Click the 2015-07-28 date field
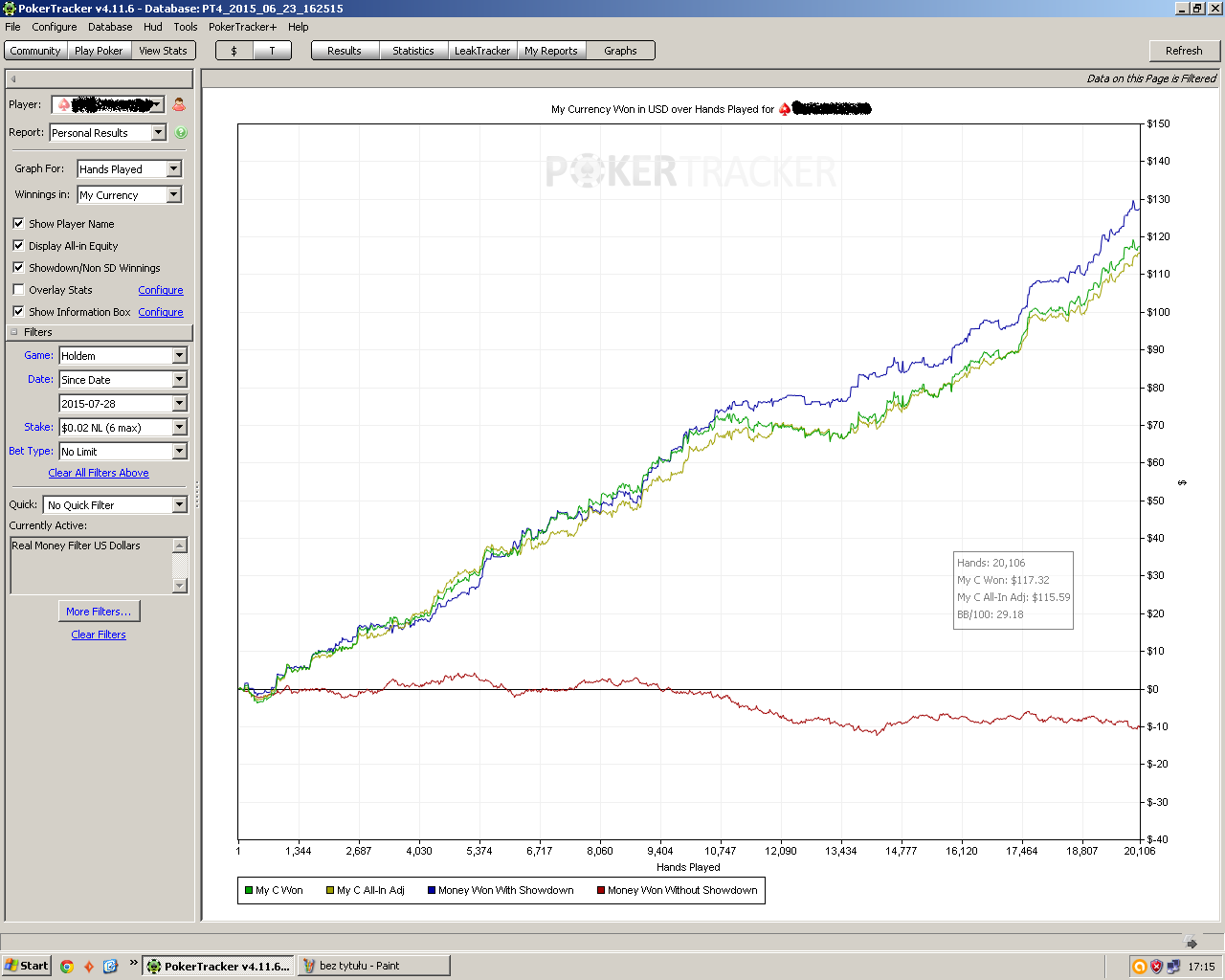Screen dimensions: 1225x980 coord(123,403)
